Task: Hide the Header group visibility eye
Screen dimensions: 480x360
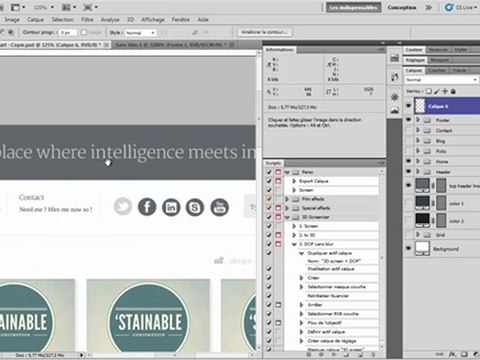Action: [408, 171]
